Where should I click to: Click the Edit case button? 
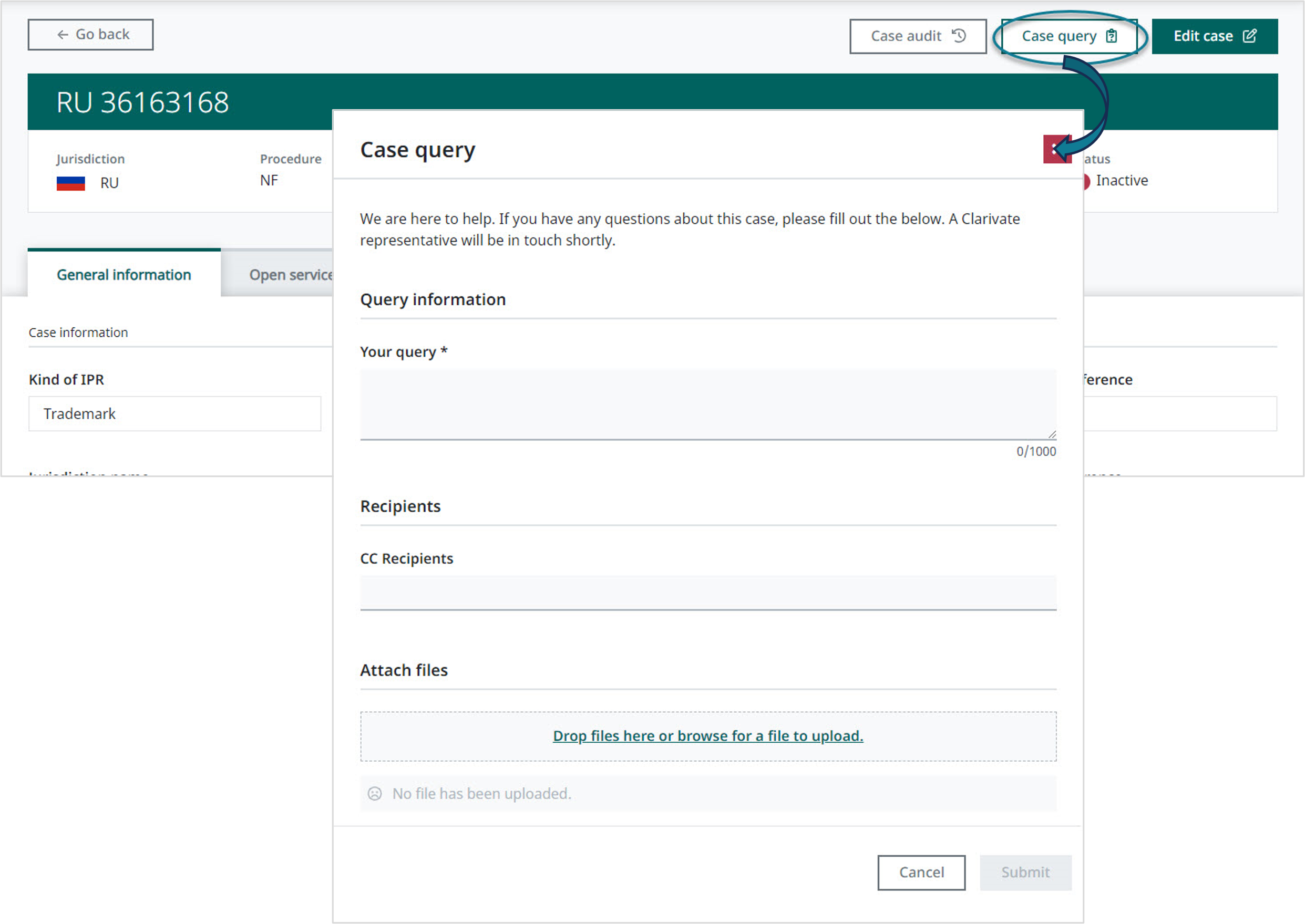1215,36
